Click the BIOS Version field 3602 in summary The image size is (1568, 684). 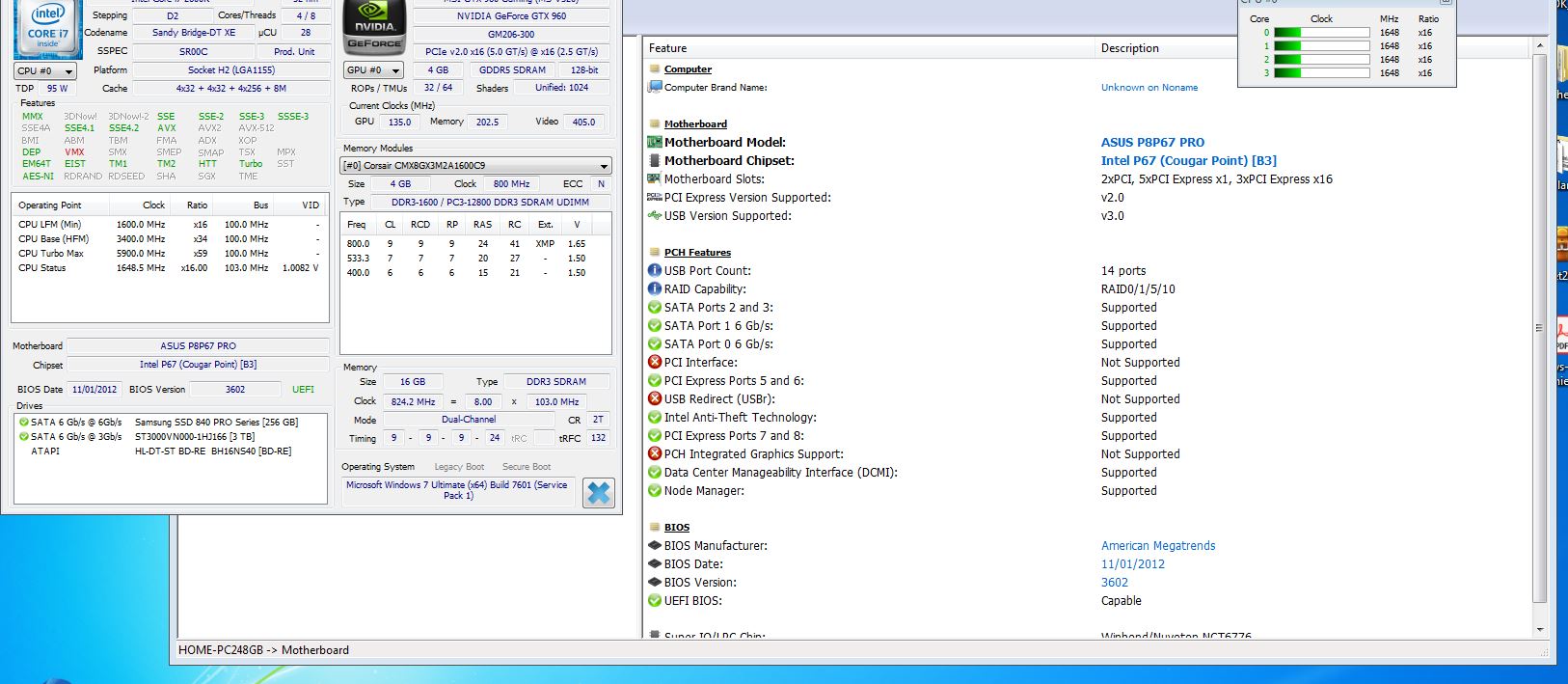pyautogui.click(x=235, y=390)
